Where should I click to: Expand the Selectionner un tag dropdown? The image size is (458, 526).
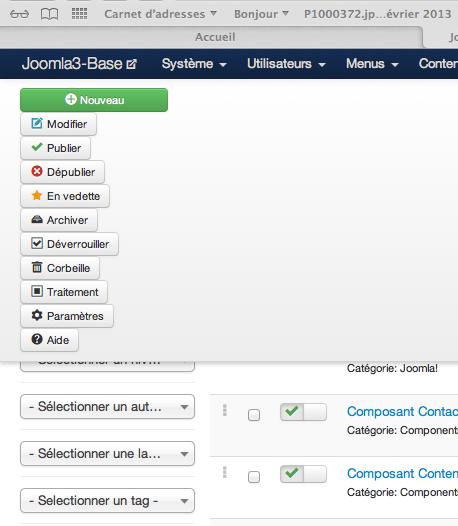pyautogui.click(x=107, y=501)
